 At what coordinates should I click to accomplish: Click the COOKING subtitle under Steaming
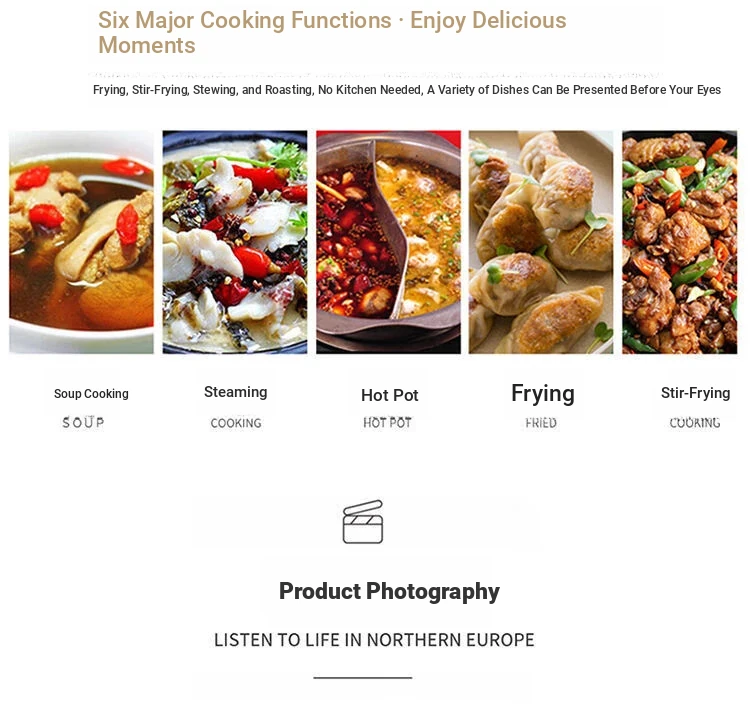[x=236, y=423]
